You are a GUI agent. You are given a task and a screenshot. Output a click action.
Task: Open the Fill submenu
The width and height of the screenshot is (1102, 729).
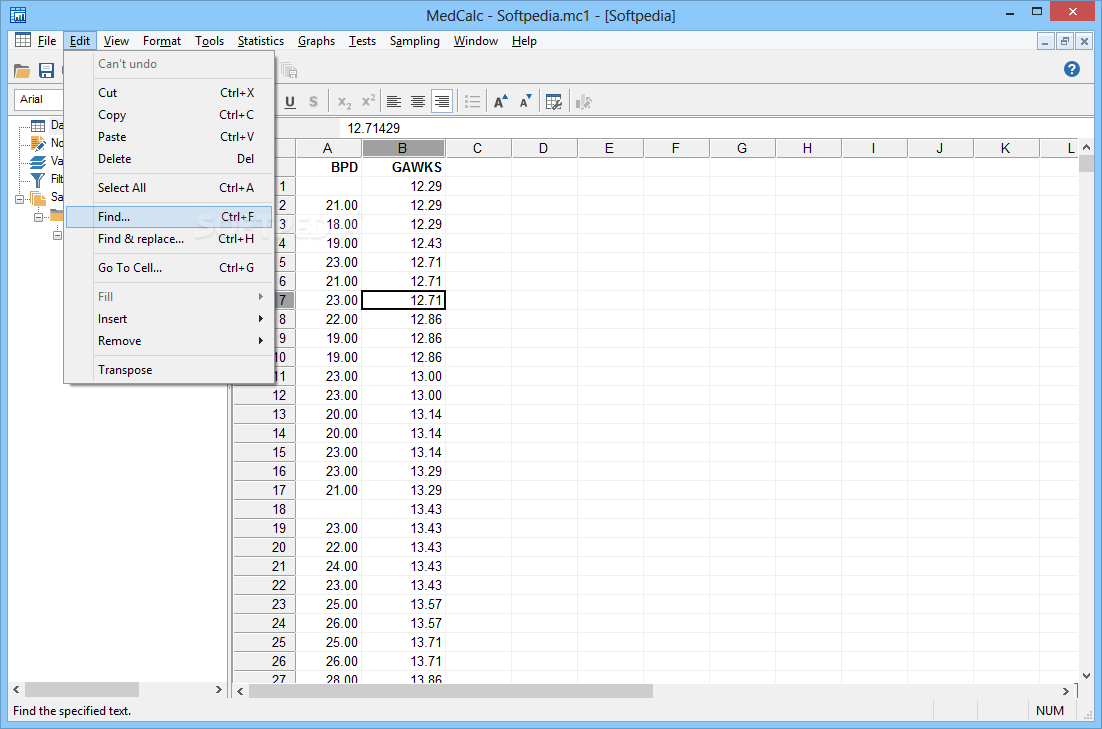(169, 297)
